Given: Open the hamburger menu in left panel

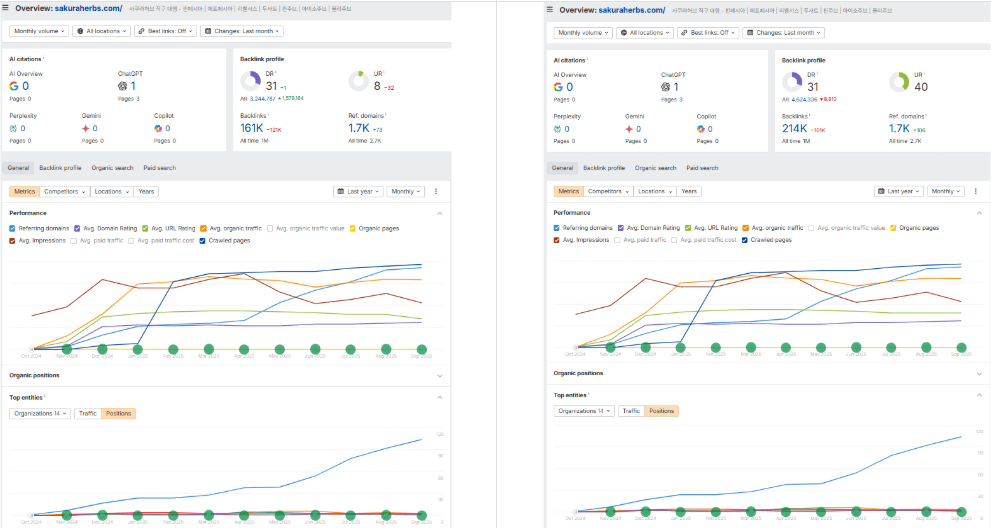Looking at the screenshot, I should tap(6, 8).
